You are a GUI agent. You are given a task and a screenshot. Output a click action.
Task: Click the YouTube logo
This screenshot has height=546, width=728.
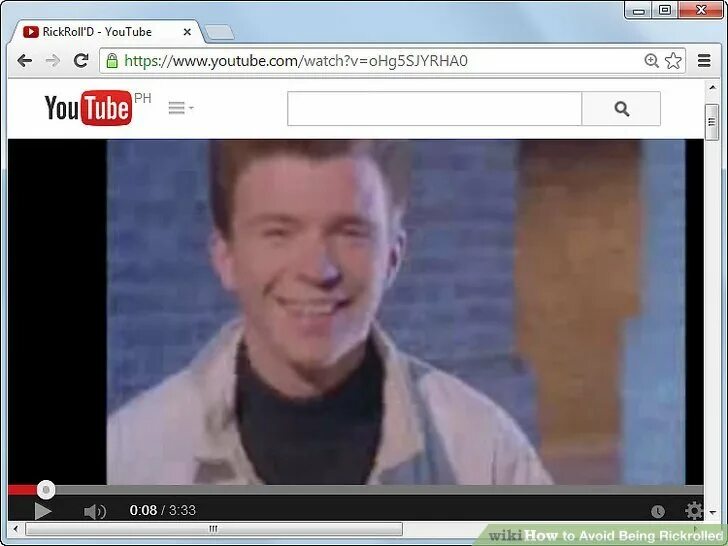[88, 108]
